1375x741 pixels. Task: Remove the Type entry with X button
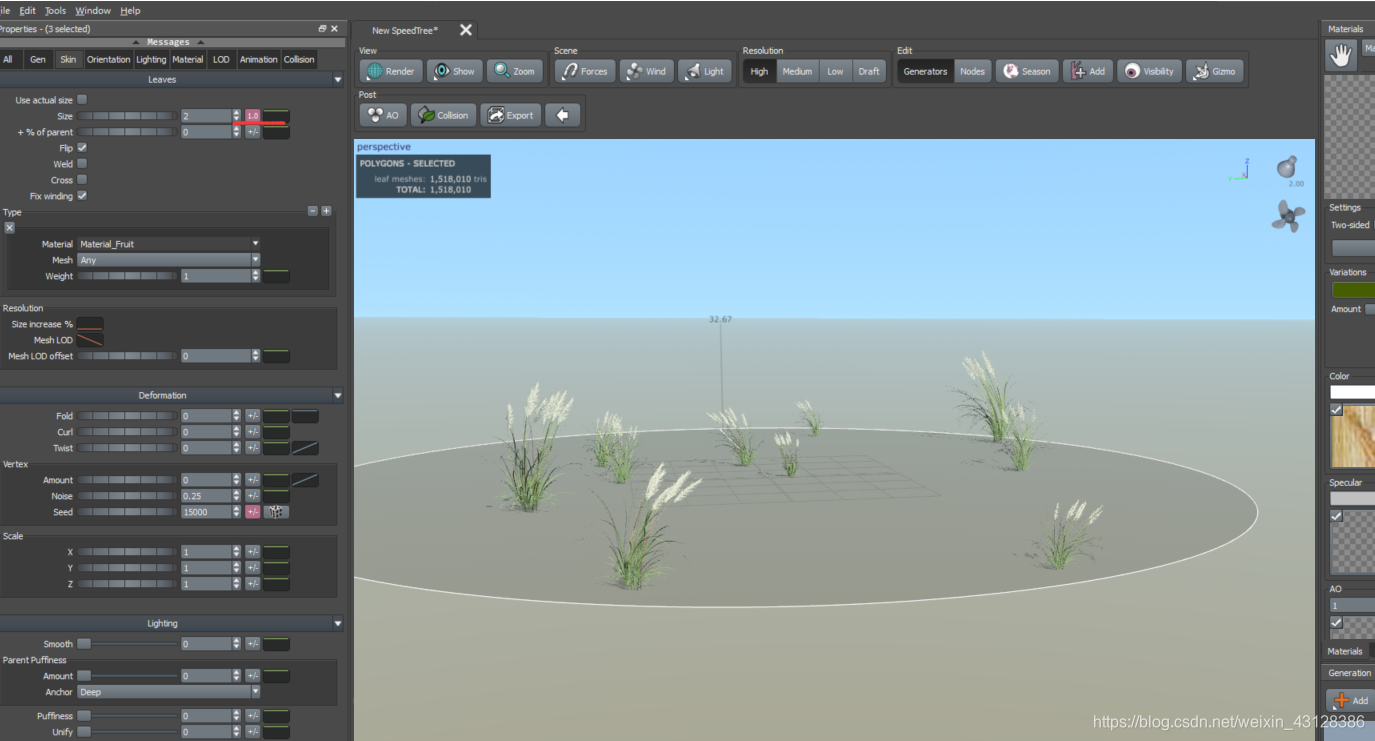[9, 228]
